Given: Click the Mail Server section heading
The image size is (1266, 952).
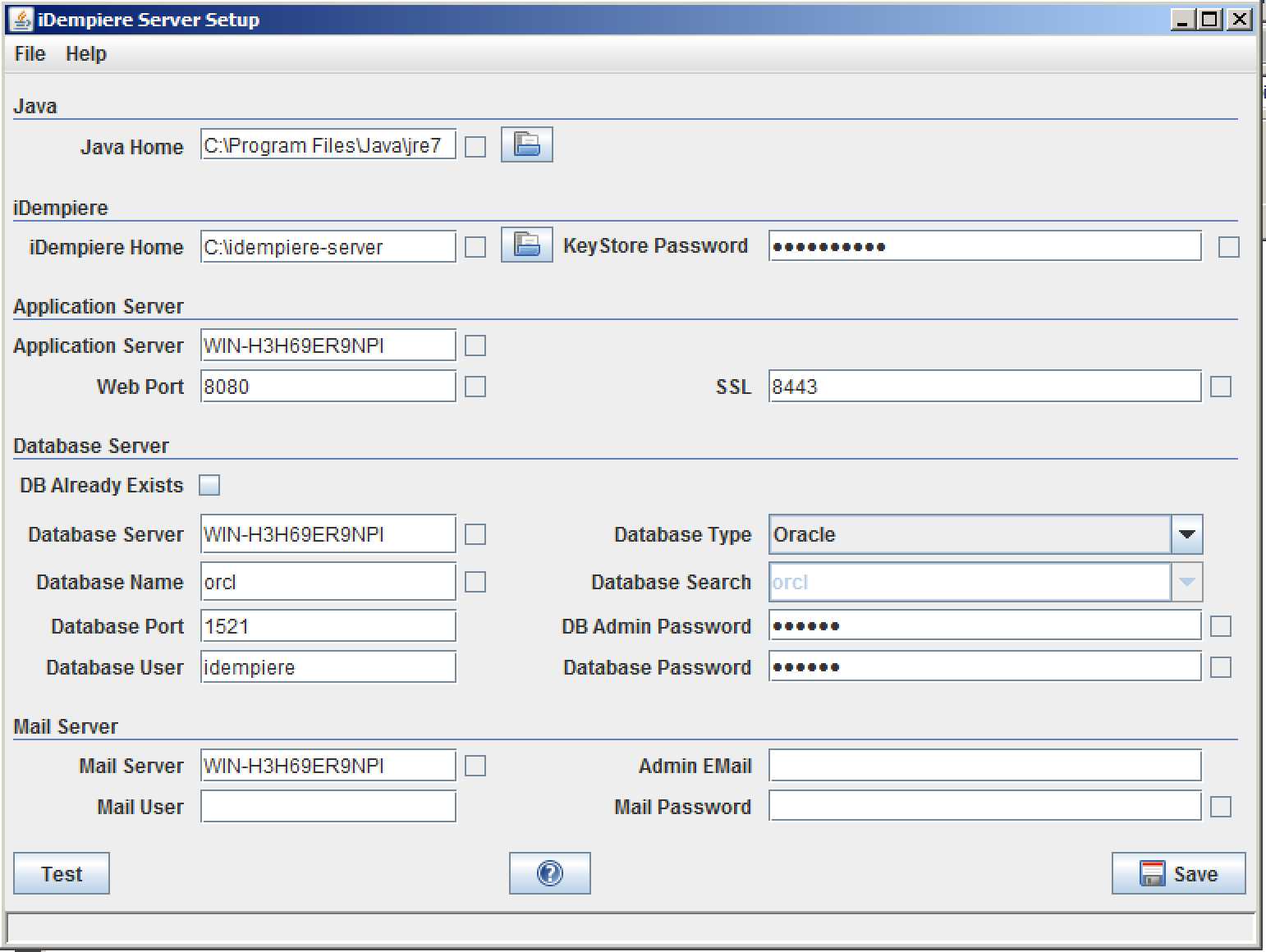Looking at the screenshot, I should click(66, 726).
